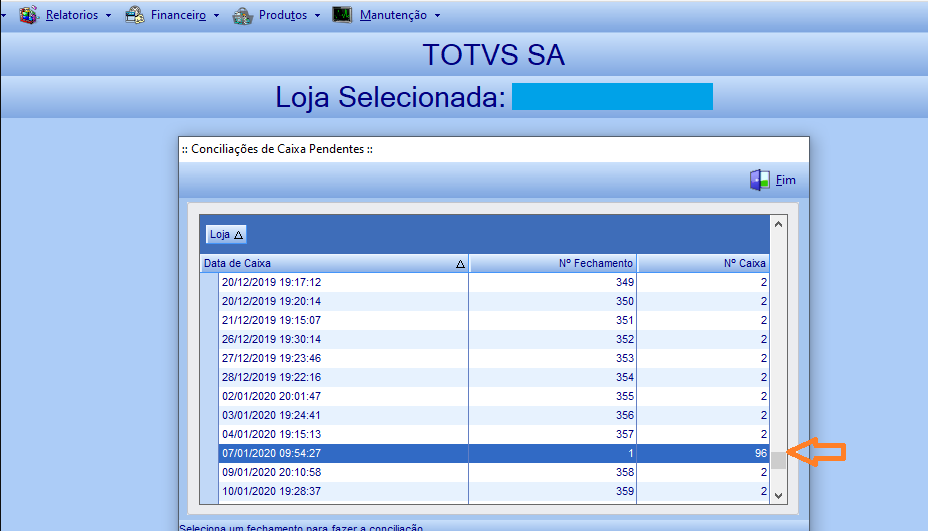Click the Manutenção monitor icon
The image size is (929, 531).
(342, 15)
